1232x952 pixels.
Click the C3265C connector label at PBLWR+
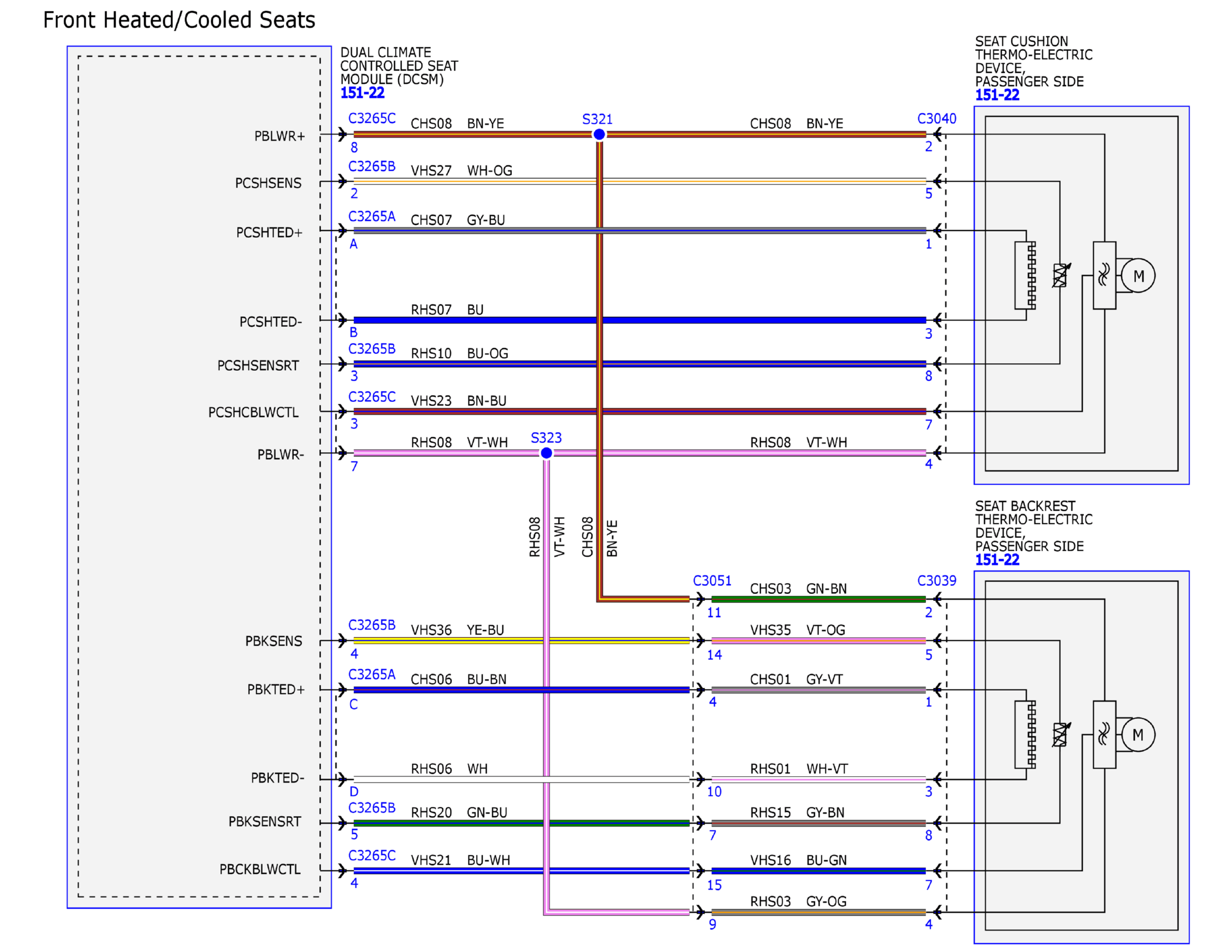click(372, 118)
